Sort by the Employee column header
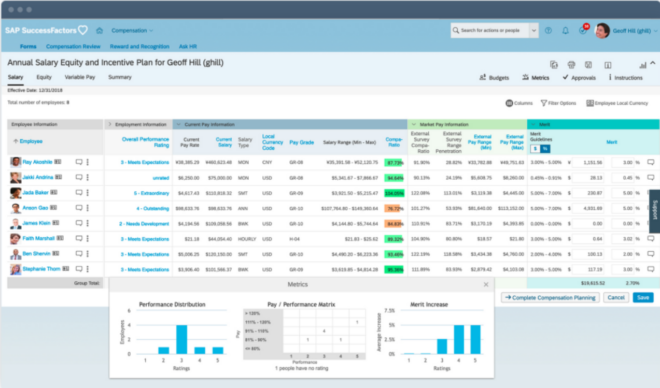Image resolution: width=660 pixels, height=388 pixels. coord(28,141)
